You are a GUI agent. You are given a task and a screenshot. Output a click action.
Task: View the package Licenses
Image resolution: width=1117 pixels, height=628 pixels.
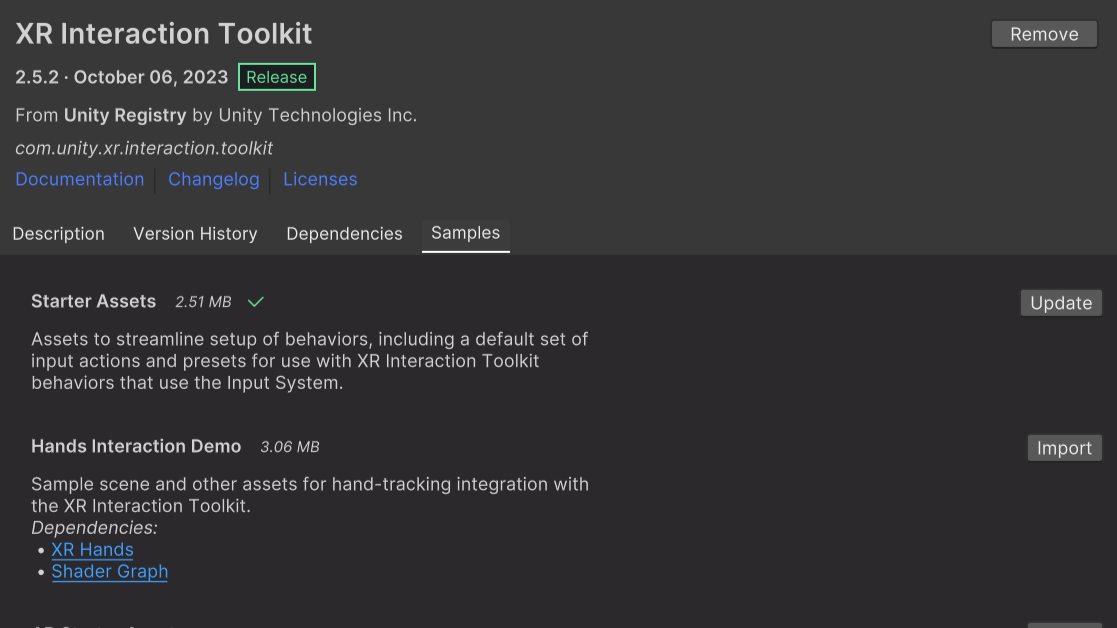(319, 179)
